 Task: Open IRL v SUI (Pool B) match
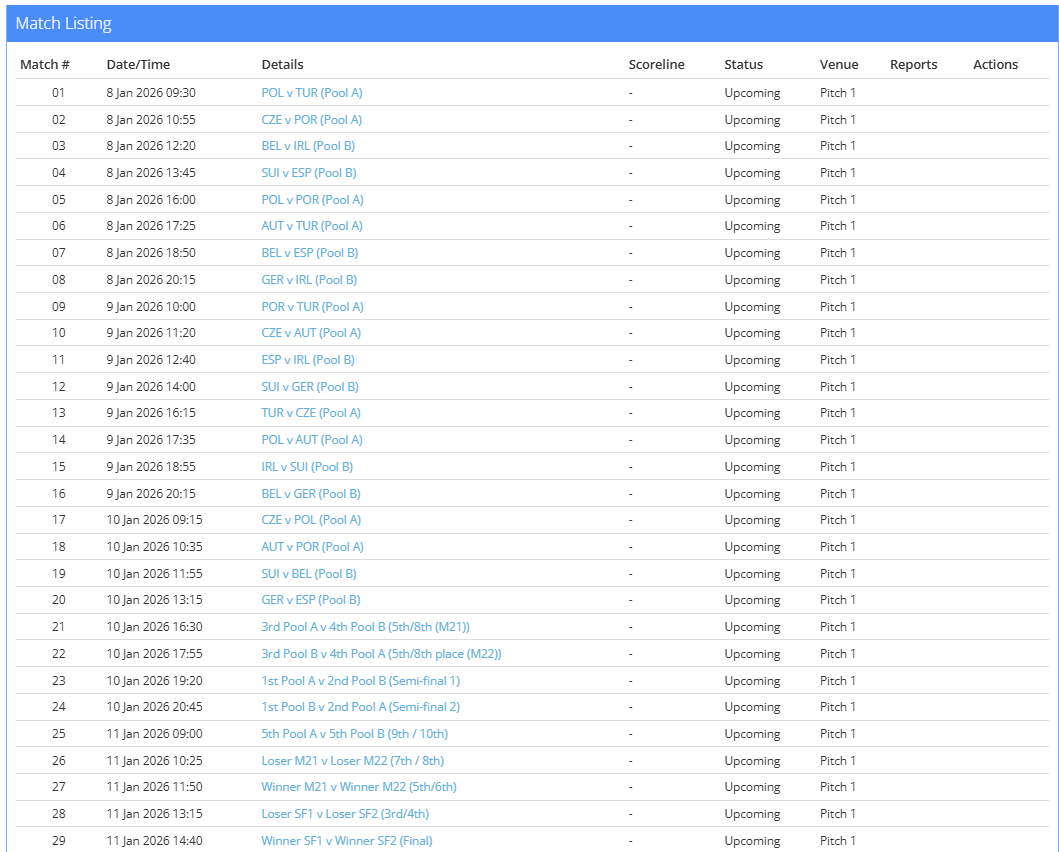pos(307,467)
